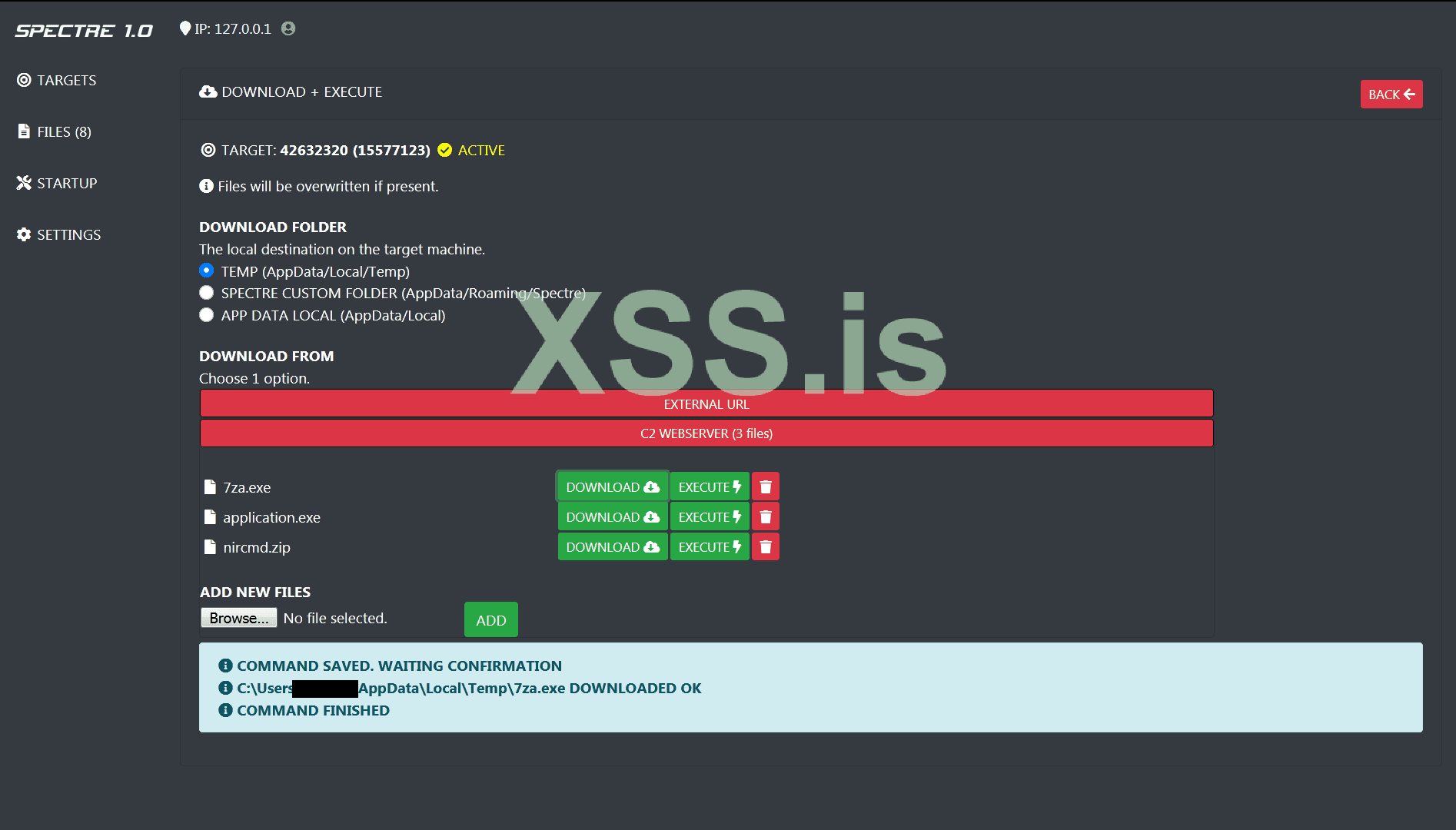Open the user profile icon in the header
This screenshot has height=830, width=1456.
(x=288, y=28)
